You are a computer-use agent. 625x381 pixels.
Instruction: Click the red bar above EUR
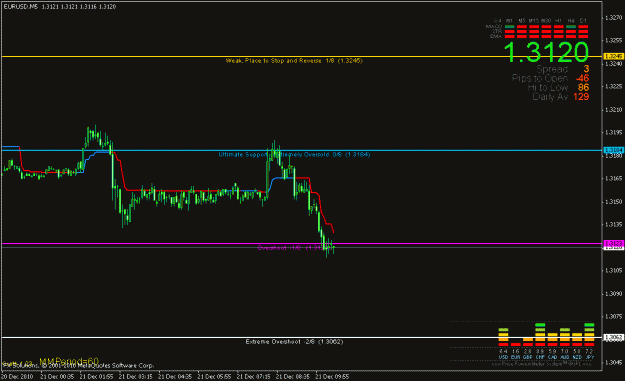pyautogui.click(x=516, y=344)
